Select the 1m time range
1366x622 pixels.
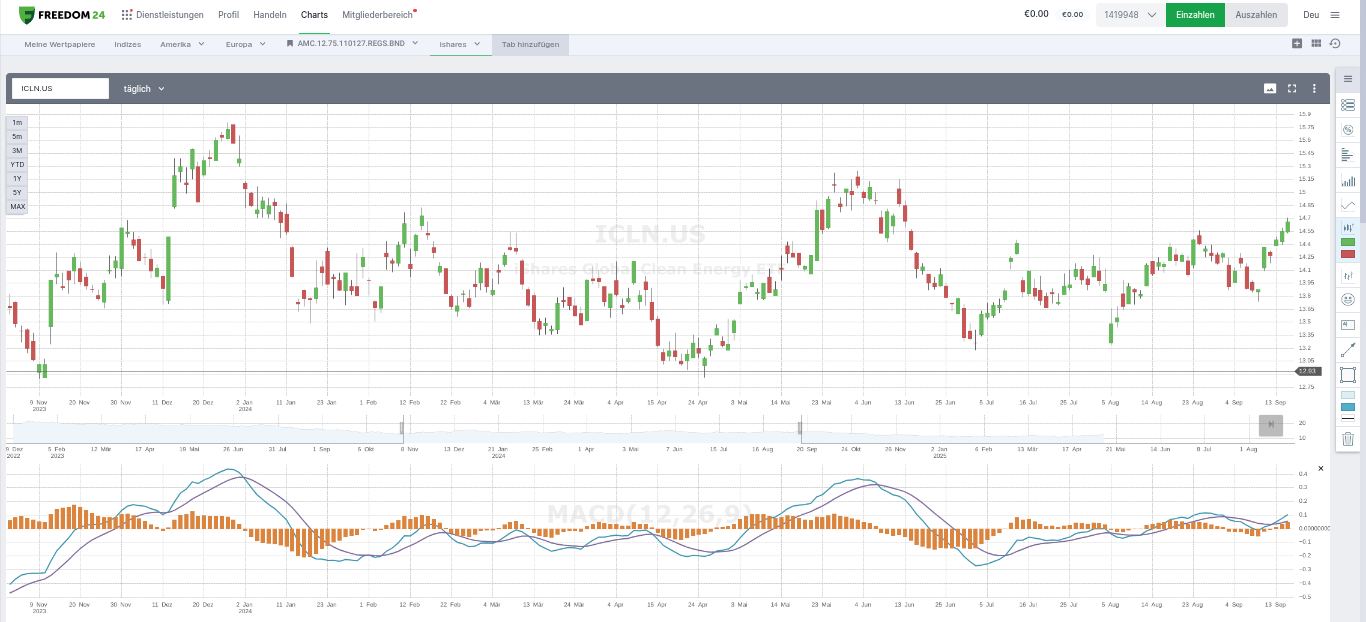(17, 122)
